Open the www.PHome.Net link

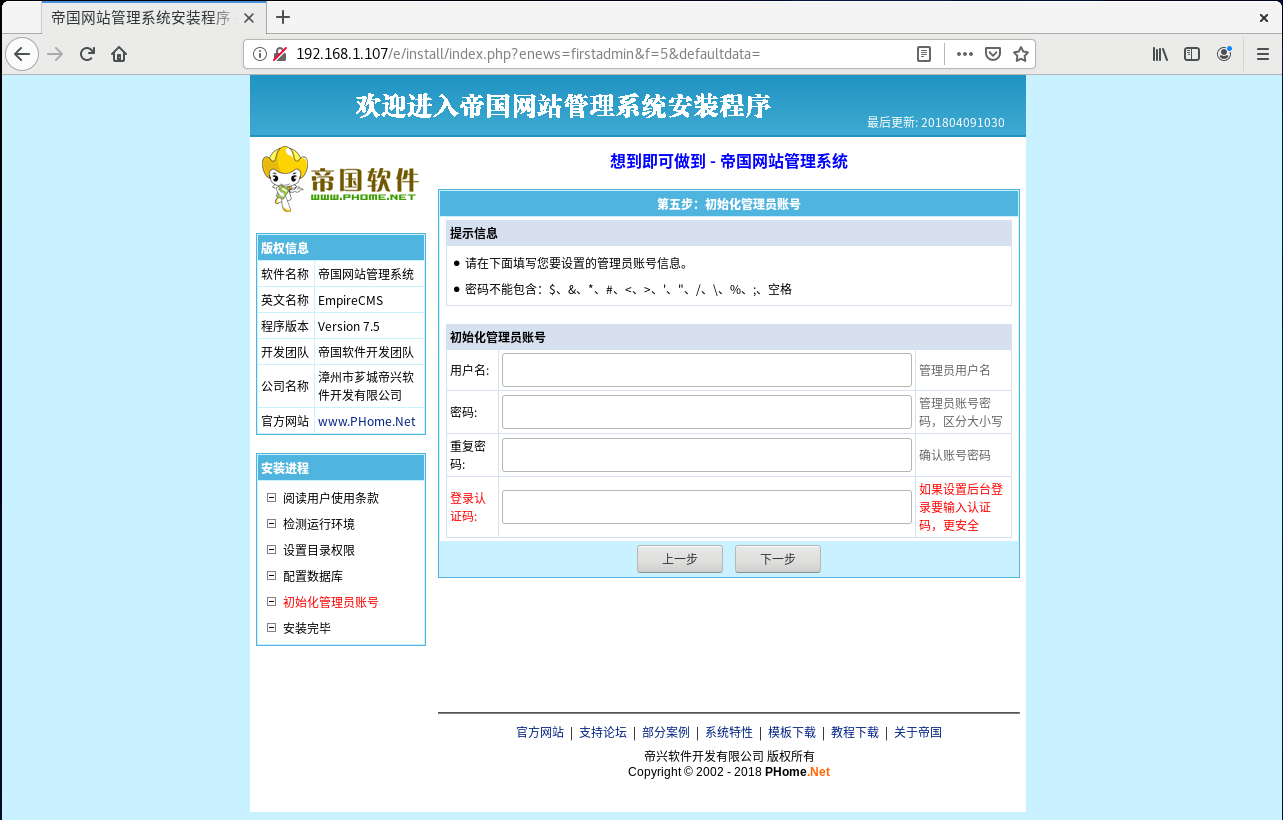(366, 422)
